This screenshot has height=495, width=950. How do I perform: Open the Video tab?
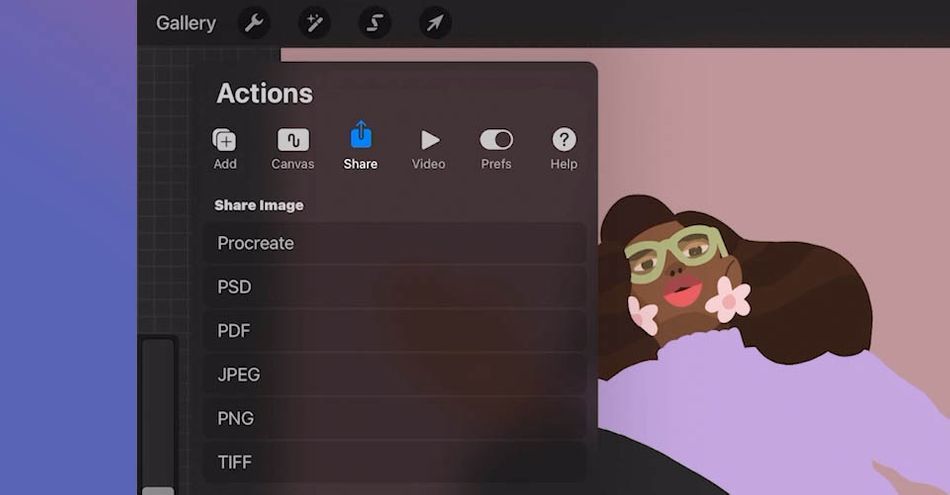point(428,149)
